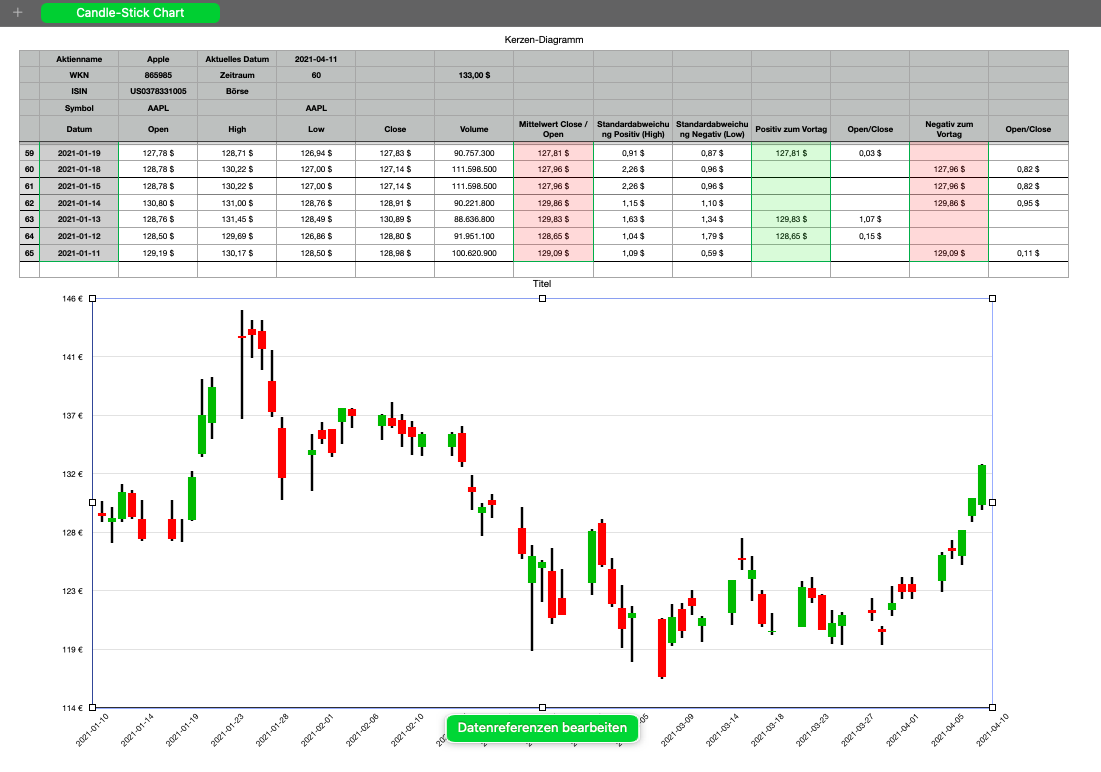Click the Volume column header cell

point(473,129)
